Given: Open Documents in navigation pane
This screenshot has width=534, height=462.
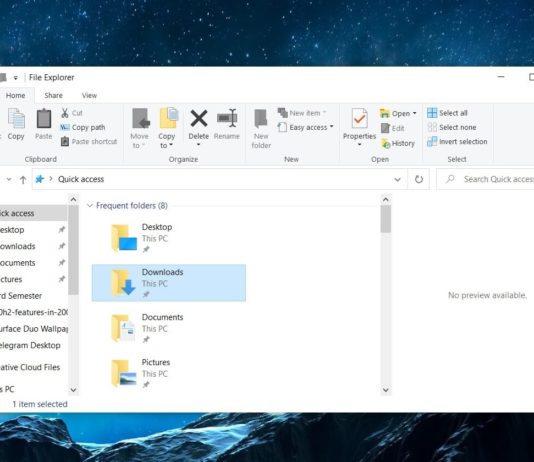Looking at the screenshot, I should coord(33,263).
